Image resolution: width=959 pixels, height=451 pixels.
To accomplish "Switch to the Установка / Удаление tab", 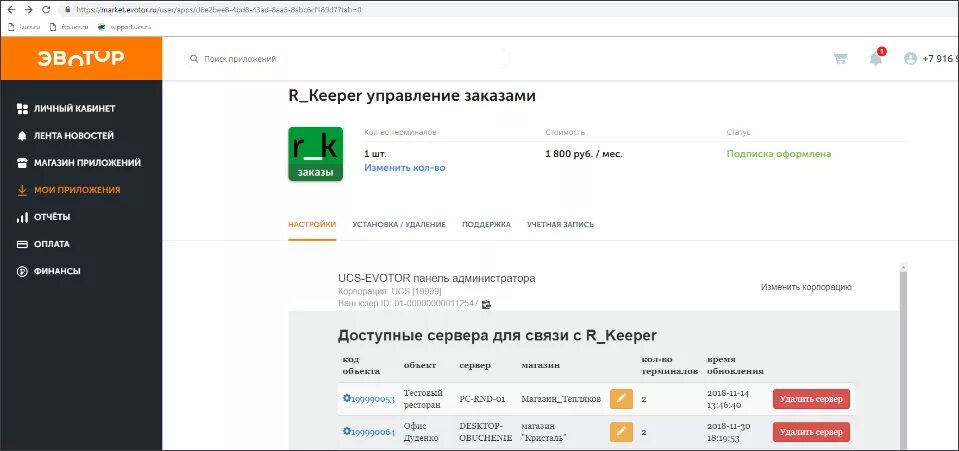I will [399, 225].
